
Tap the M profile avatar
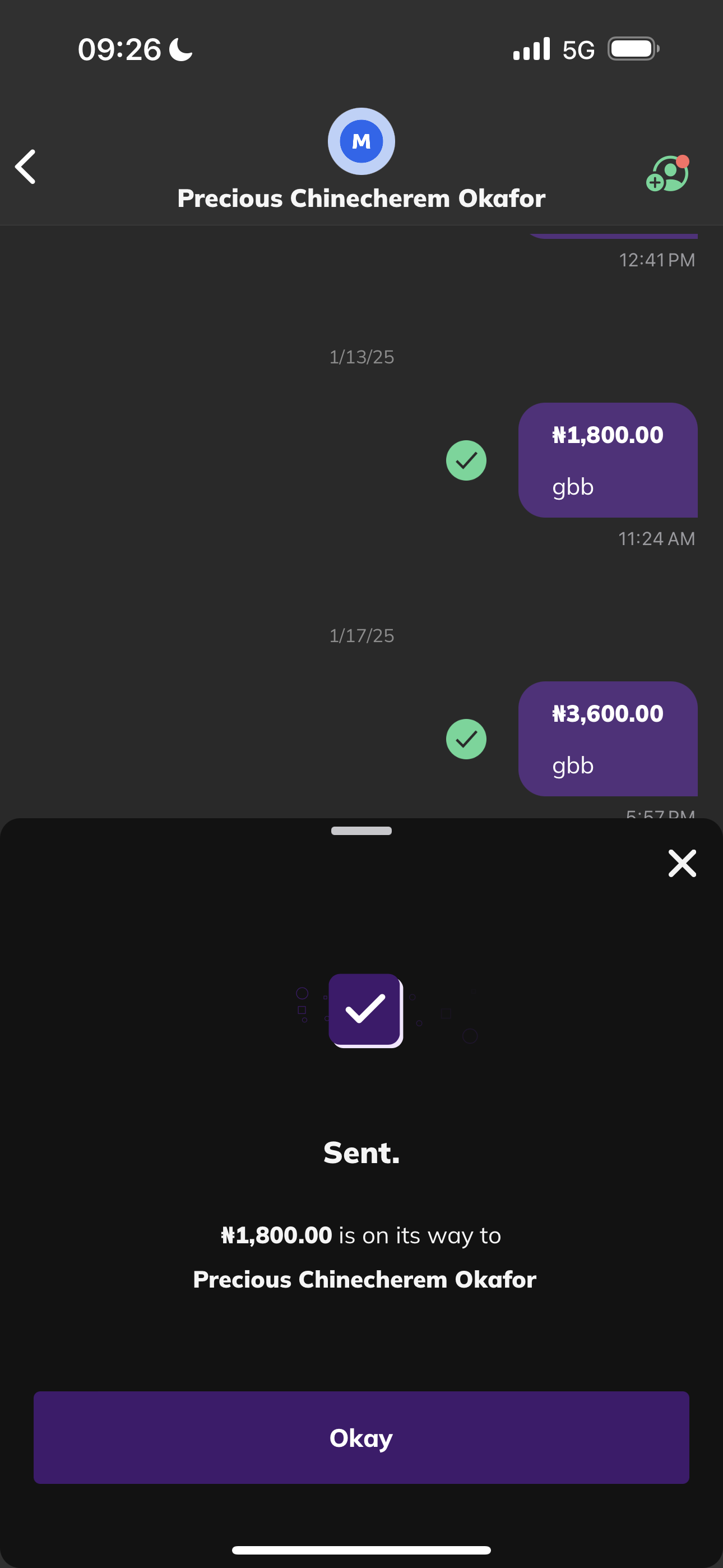tap(361, 141)
